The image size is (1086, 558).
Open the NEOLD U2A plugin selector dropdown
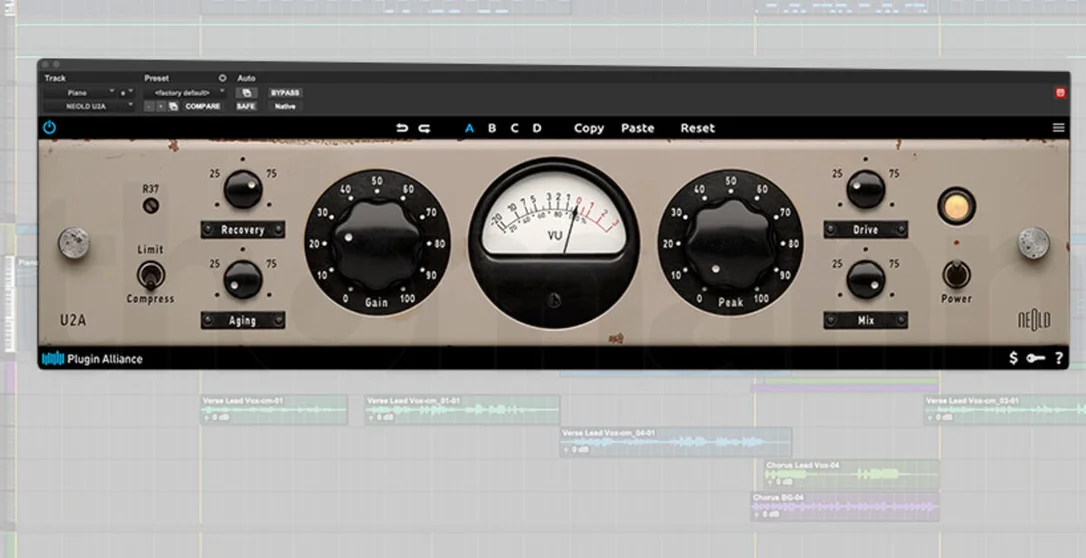(x=89, y=107)
